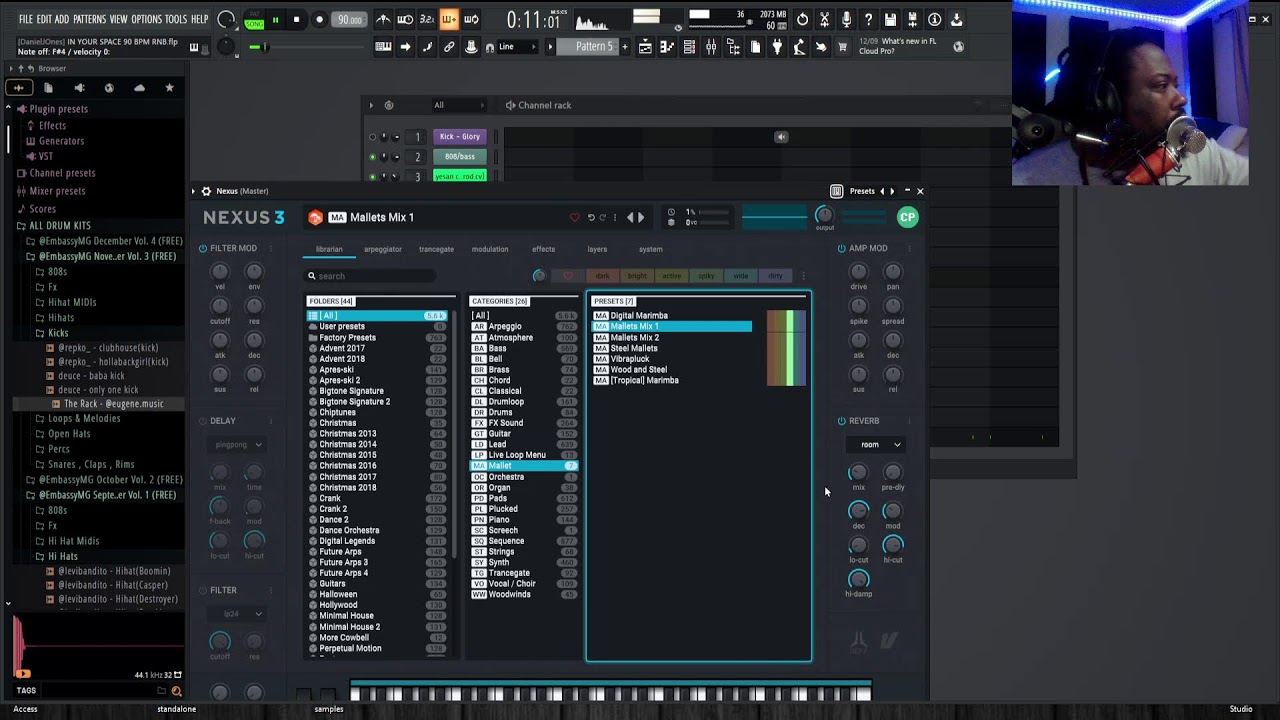Screen dimensions: 1280x720
Task: Select the Kick - Glory channel button
Action: (459, 137)
